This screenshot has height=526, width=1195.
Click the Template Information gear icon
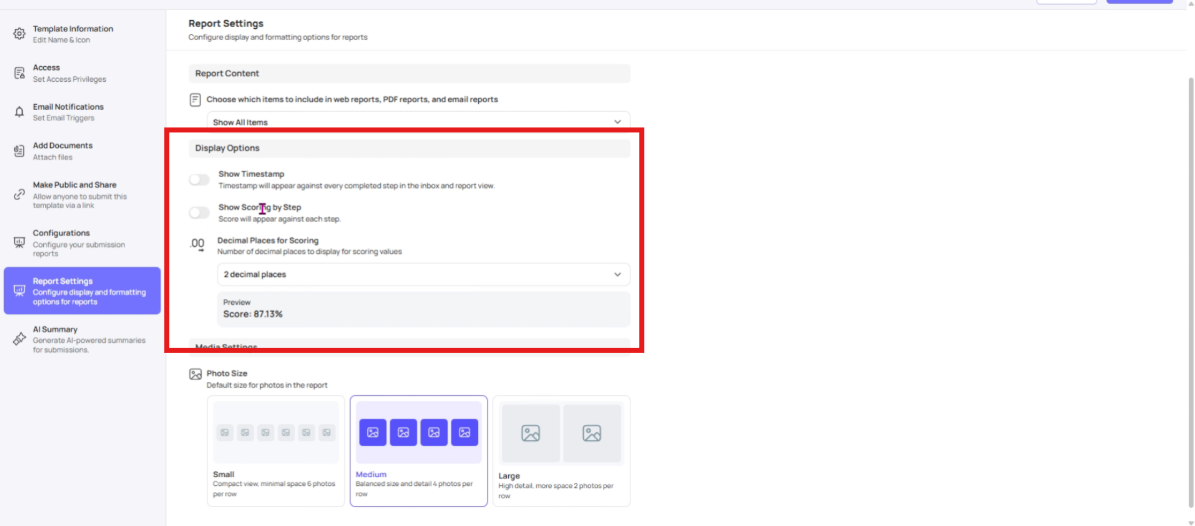tap(19, 34)
